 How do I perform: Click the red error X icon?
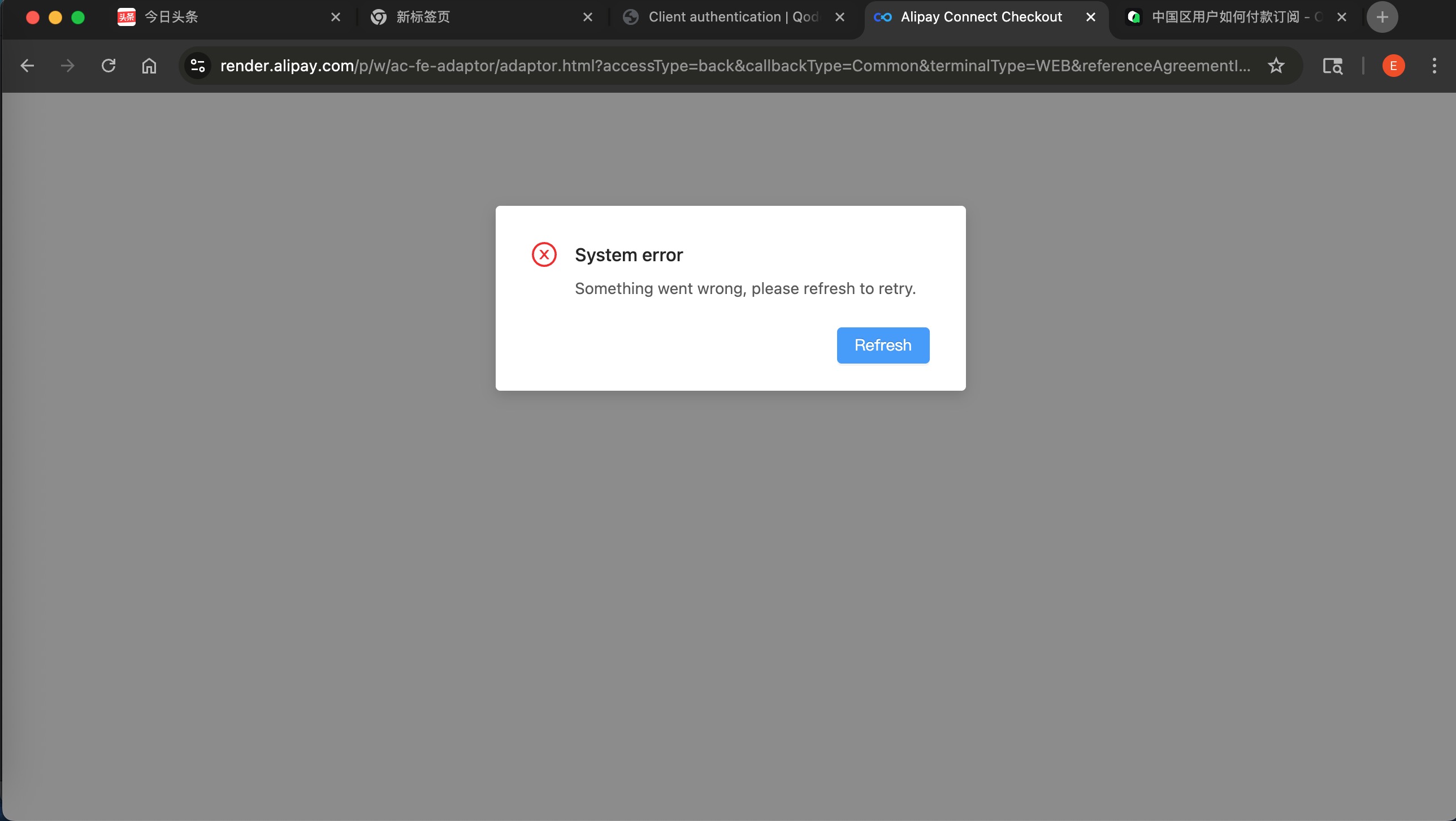[544, 254]
